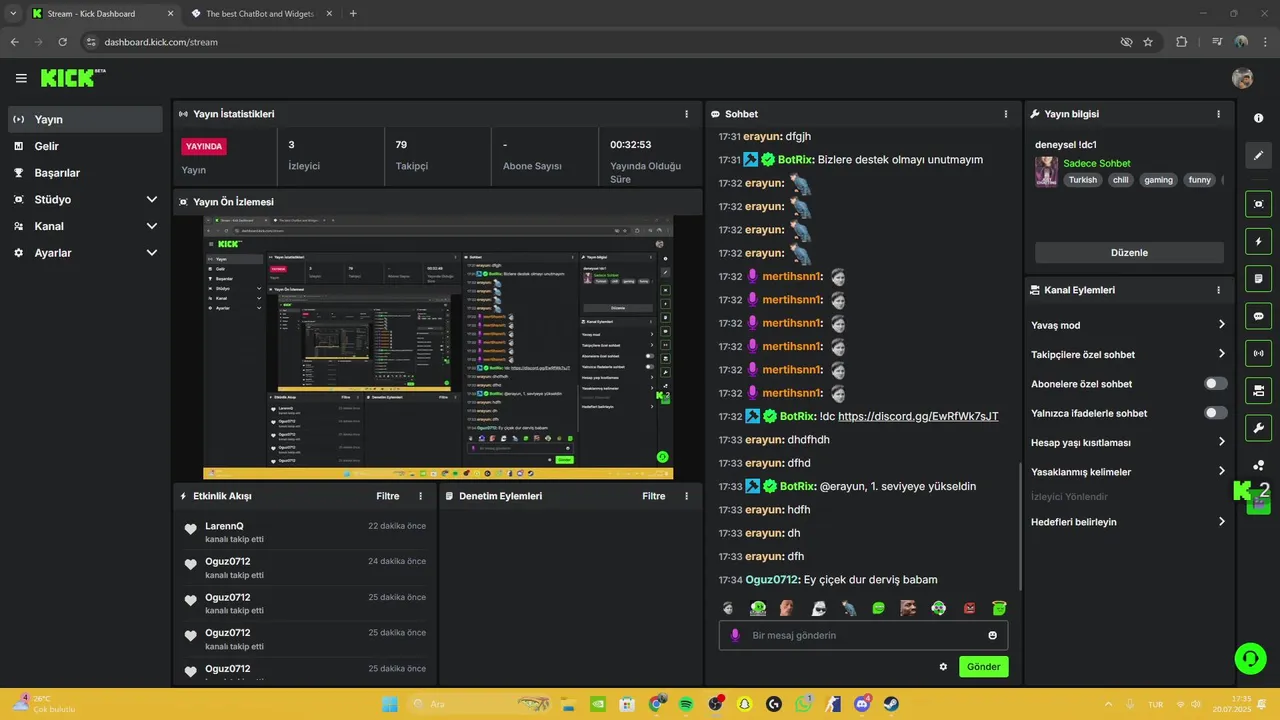Click the chat panel scrollbar
This screenshot has width=1280, height=720.
(1020, 525)
